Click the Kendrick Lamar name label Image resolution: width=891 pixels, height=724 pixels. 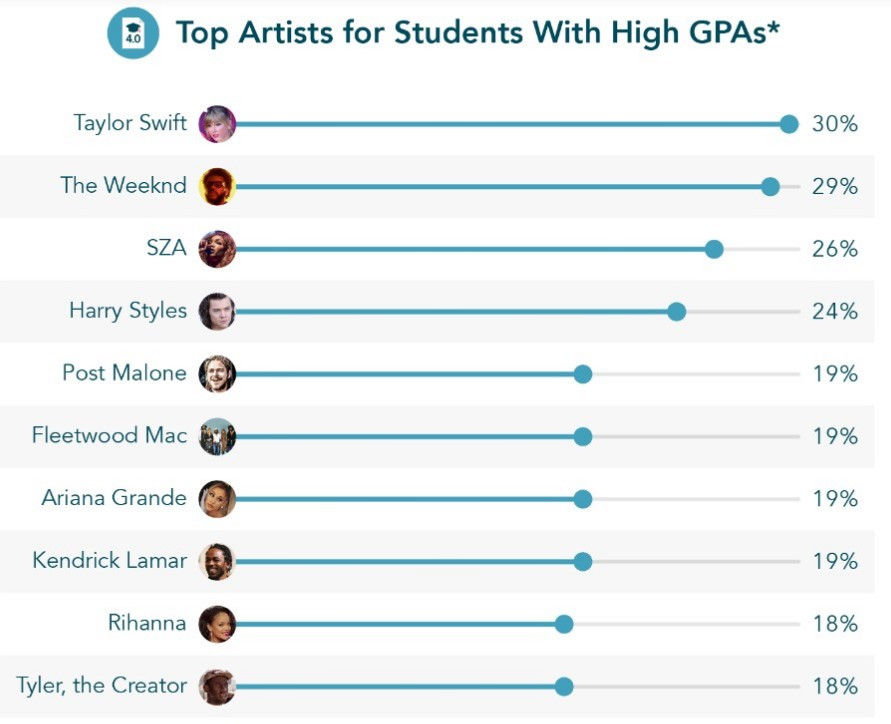(109, 561)
